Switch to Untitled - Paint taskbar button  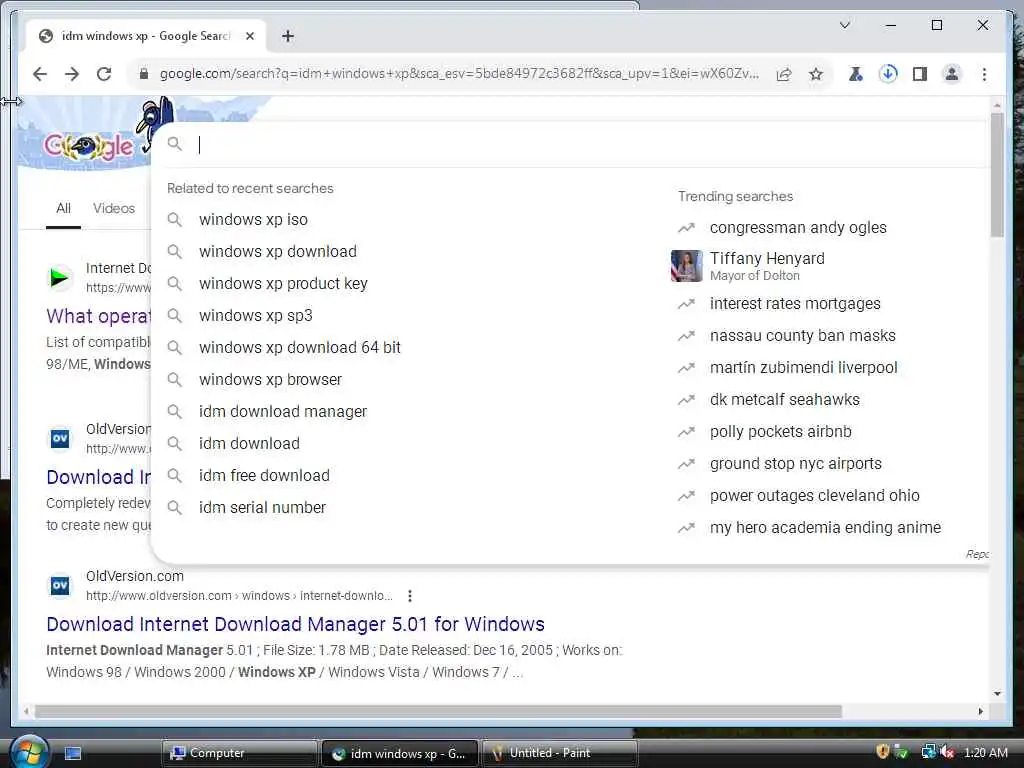pyautogui.click(x=560, y=753)
